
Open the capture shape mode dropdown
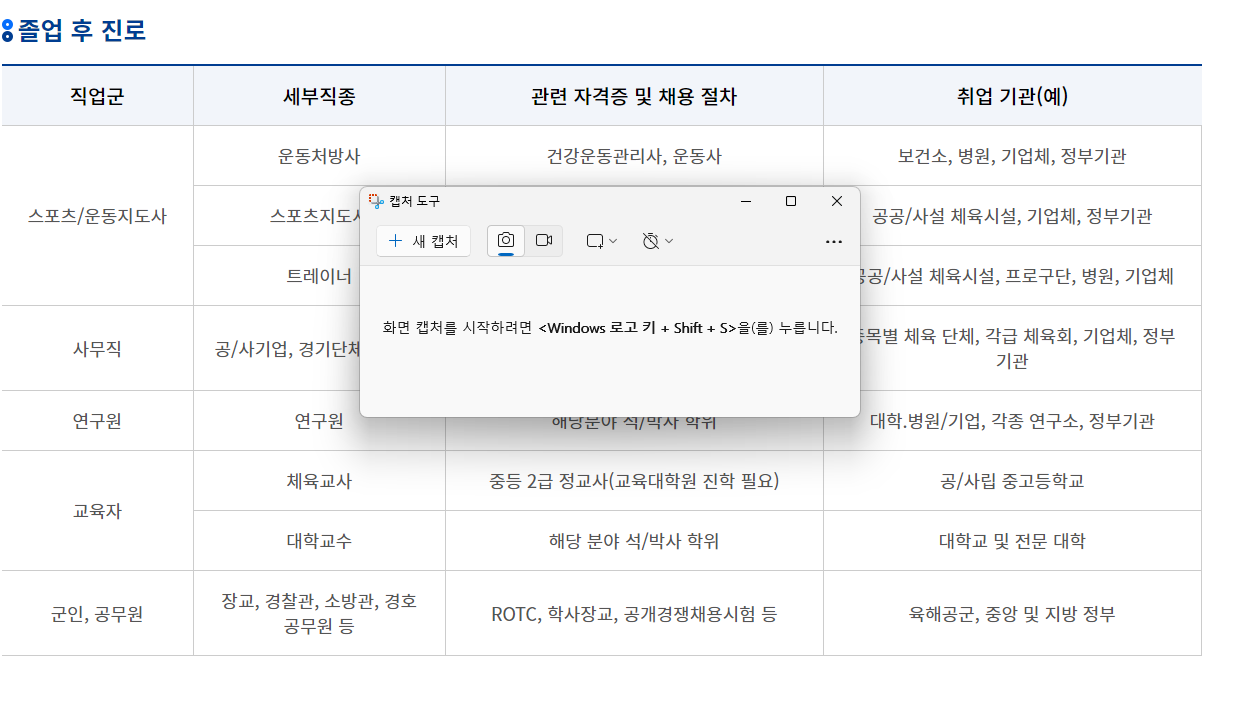point(601,241)
